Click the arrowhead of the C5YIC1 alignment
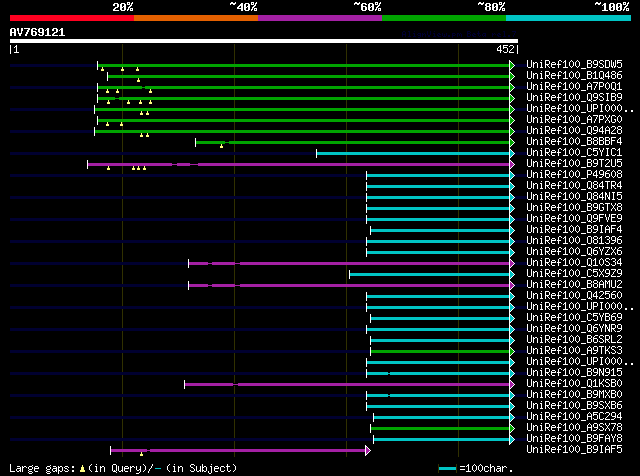Screen dimensions: 640x476 pyautogui.click(x=513, y=153)
